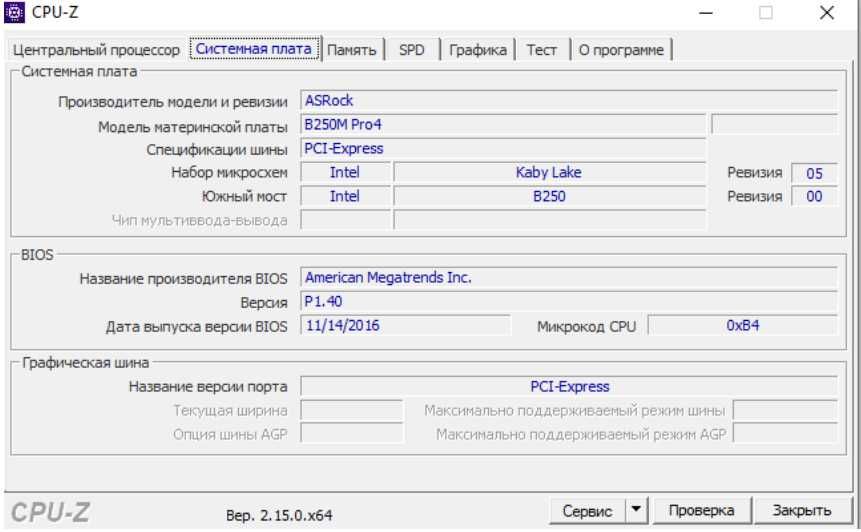This screenshot has width=861, height=532.
Task: Click the Проверка button
Action: (x=701, y=511)
